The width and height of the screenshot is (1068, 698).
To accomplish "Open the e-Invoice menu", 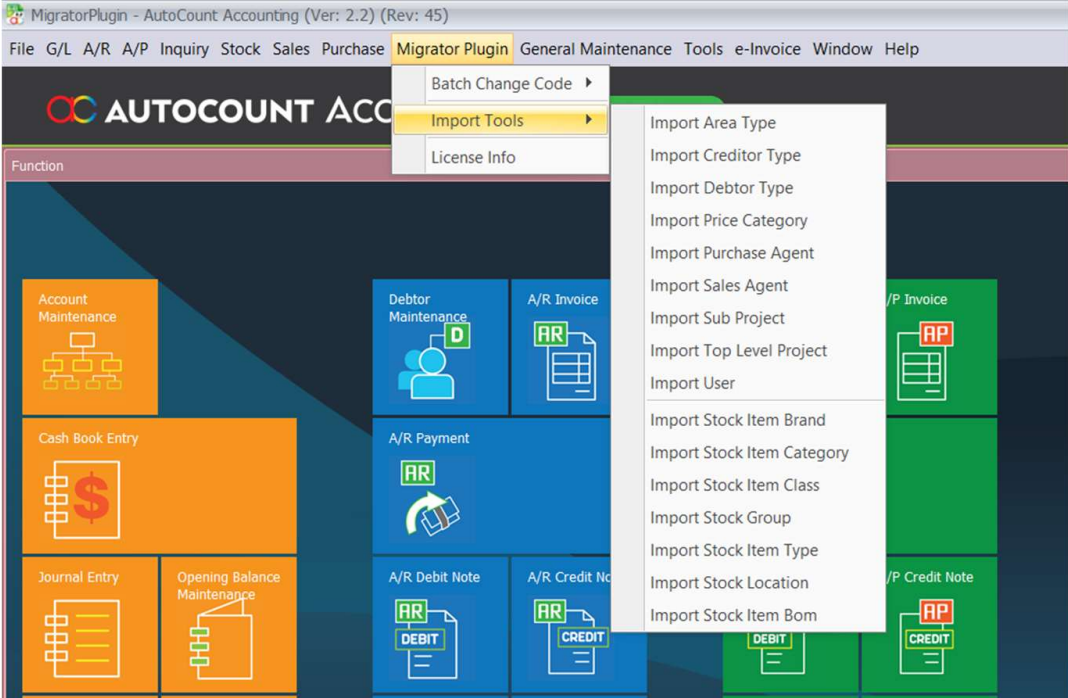I will tap(767, 49).
